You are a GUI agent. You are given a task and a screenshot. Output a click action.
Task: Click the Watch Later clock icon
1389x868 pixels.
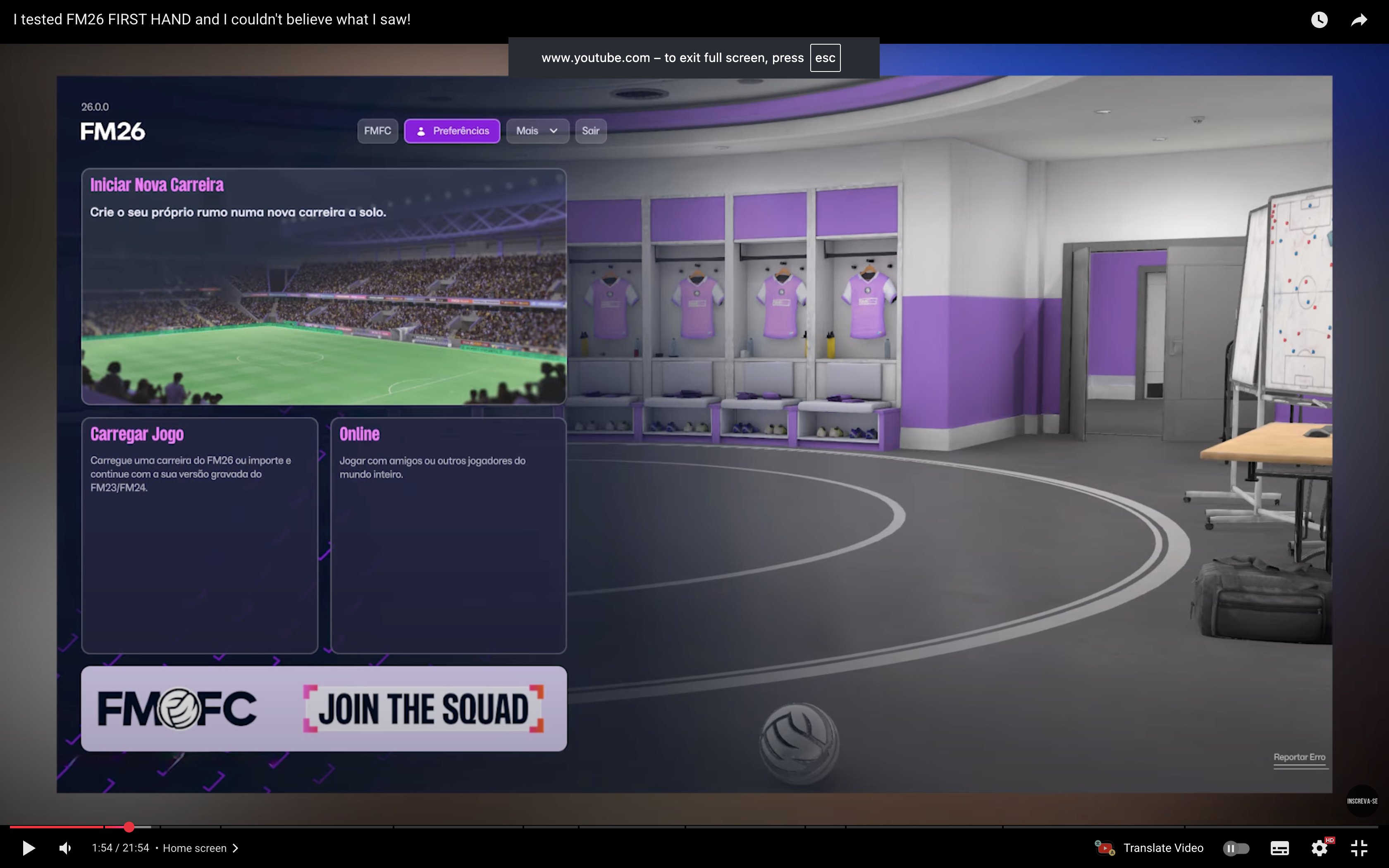(x=1319, y=20)
